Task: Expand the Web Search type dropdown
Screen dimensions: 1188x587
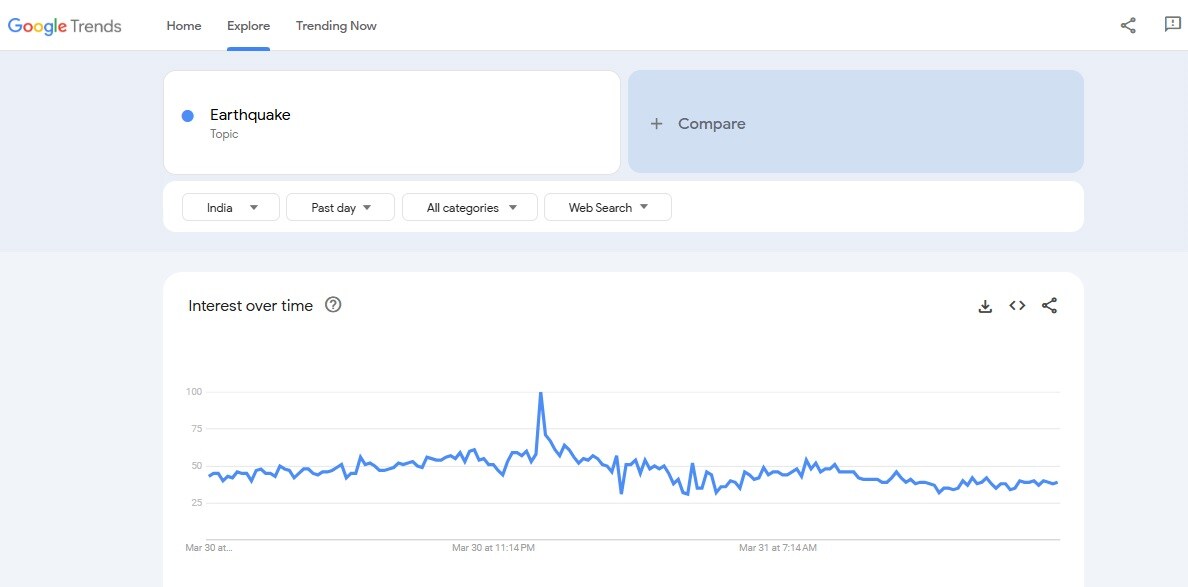Action: (x=607, y=208)
